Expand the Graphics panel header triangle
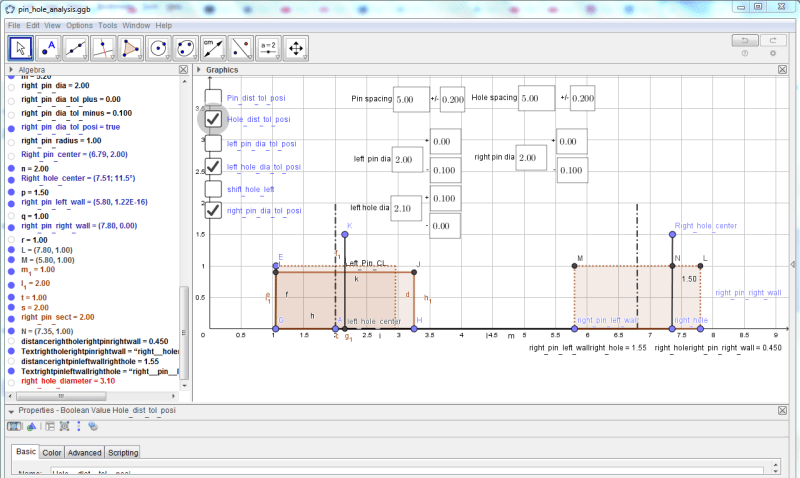Image resolution: width=800 pixels, height=478 pixels. pos(199,69)
